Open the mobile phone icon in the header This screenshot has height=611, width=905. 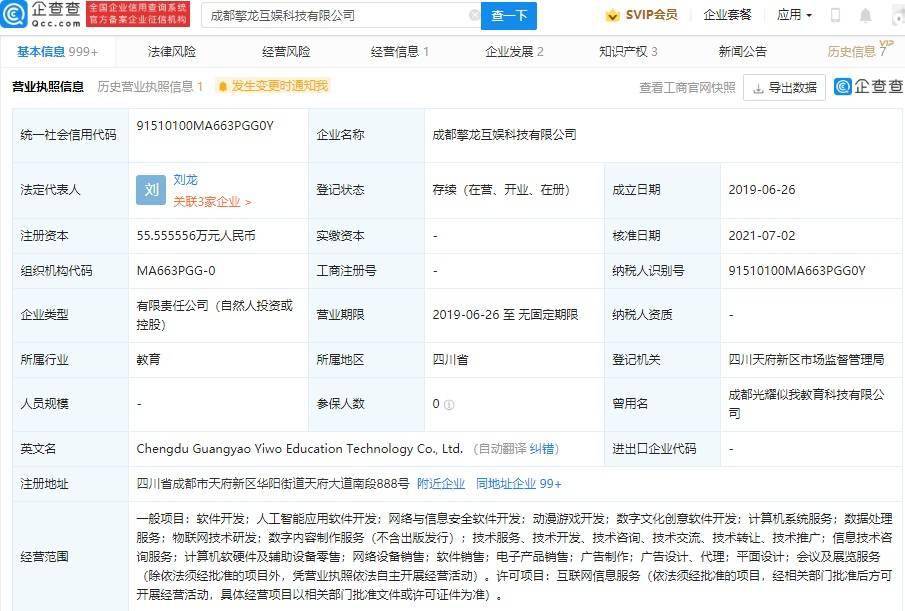coord(835,16)
